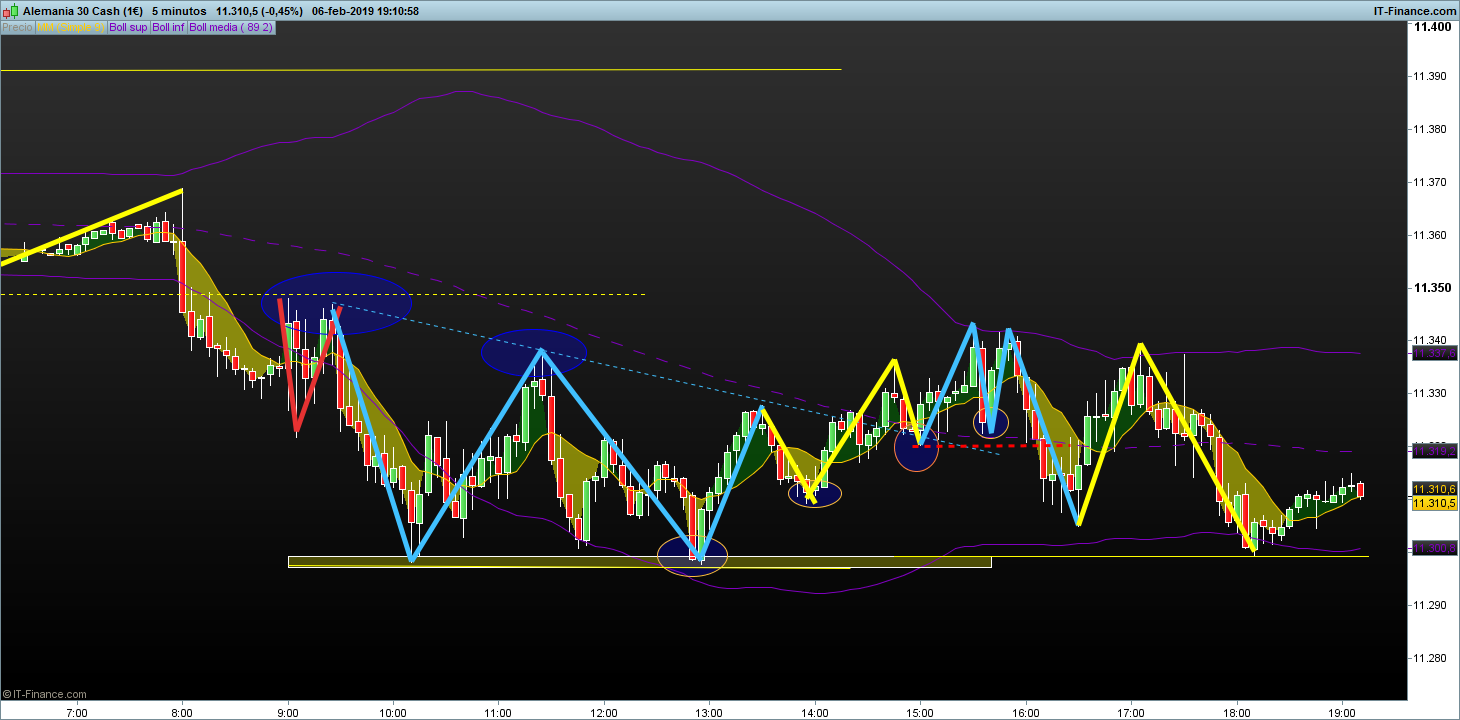Select the Boll sup indicator label
The width and height of the screenshot is (1460, 720).
click(128, 27)
